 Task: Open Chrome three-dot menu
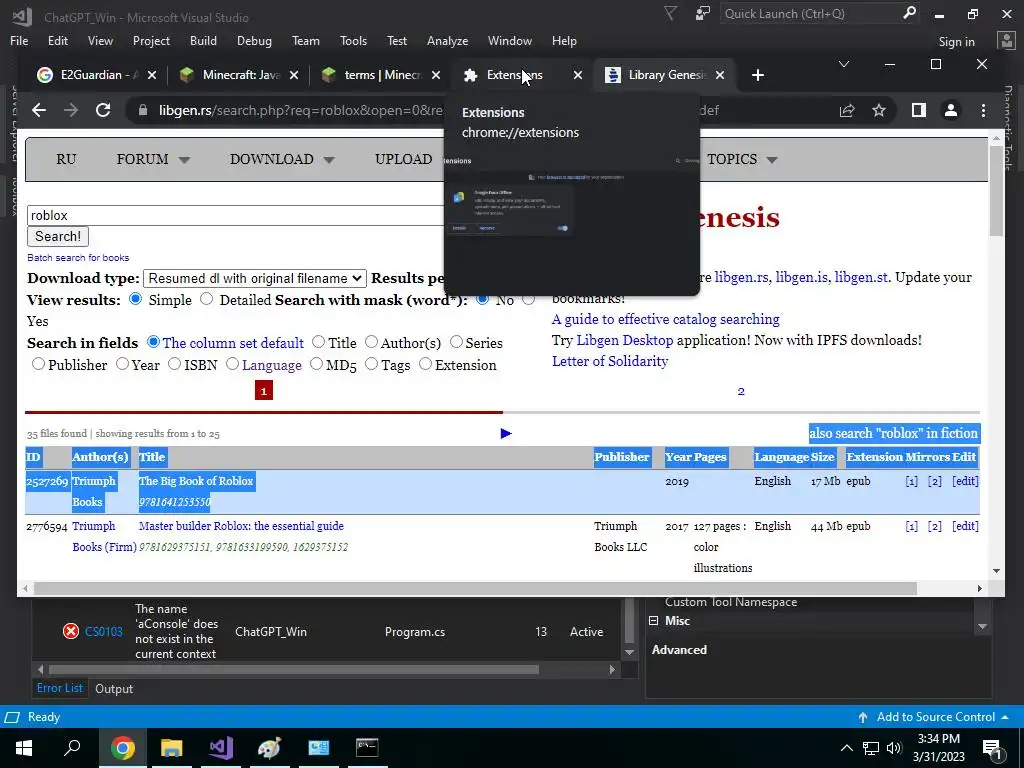point(983,110)
